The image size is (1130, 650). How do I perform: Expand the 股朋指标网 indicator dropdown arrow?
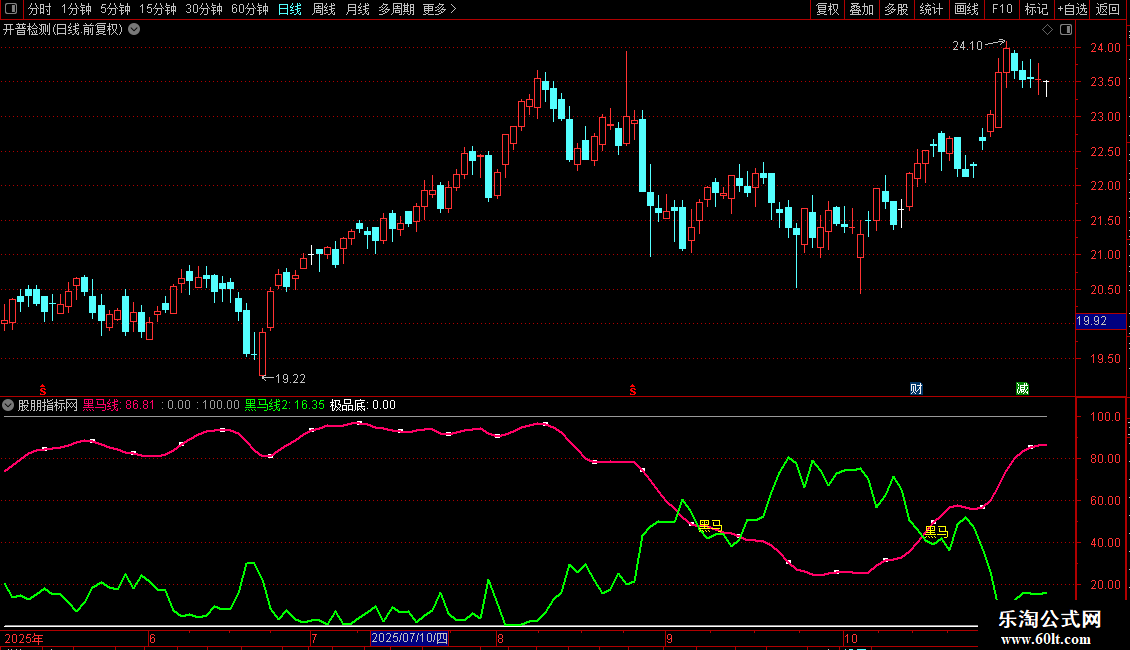pyautogui.click(x=8, y=405)
